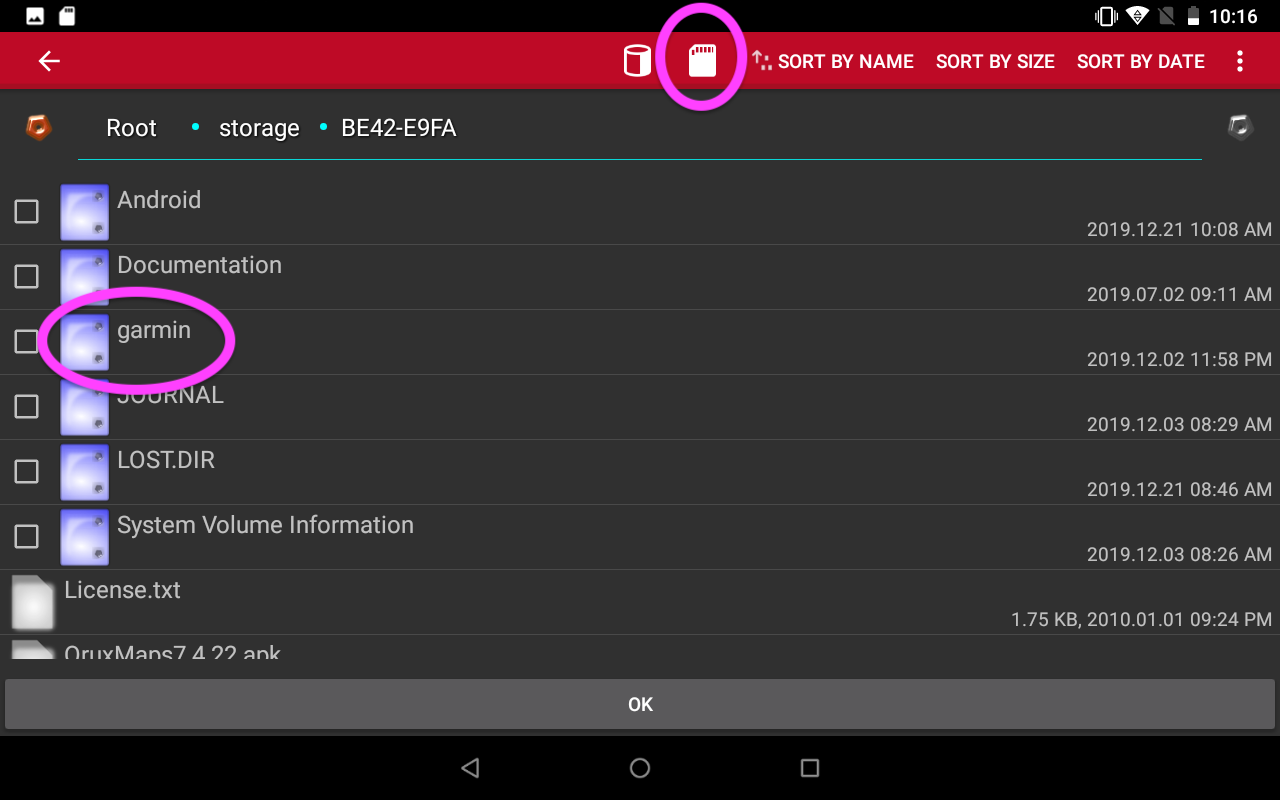Screen dimensions: 1280x800
Task: Select the SD card storage icon
Action: pos(703,61)
